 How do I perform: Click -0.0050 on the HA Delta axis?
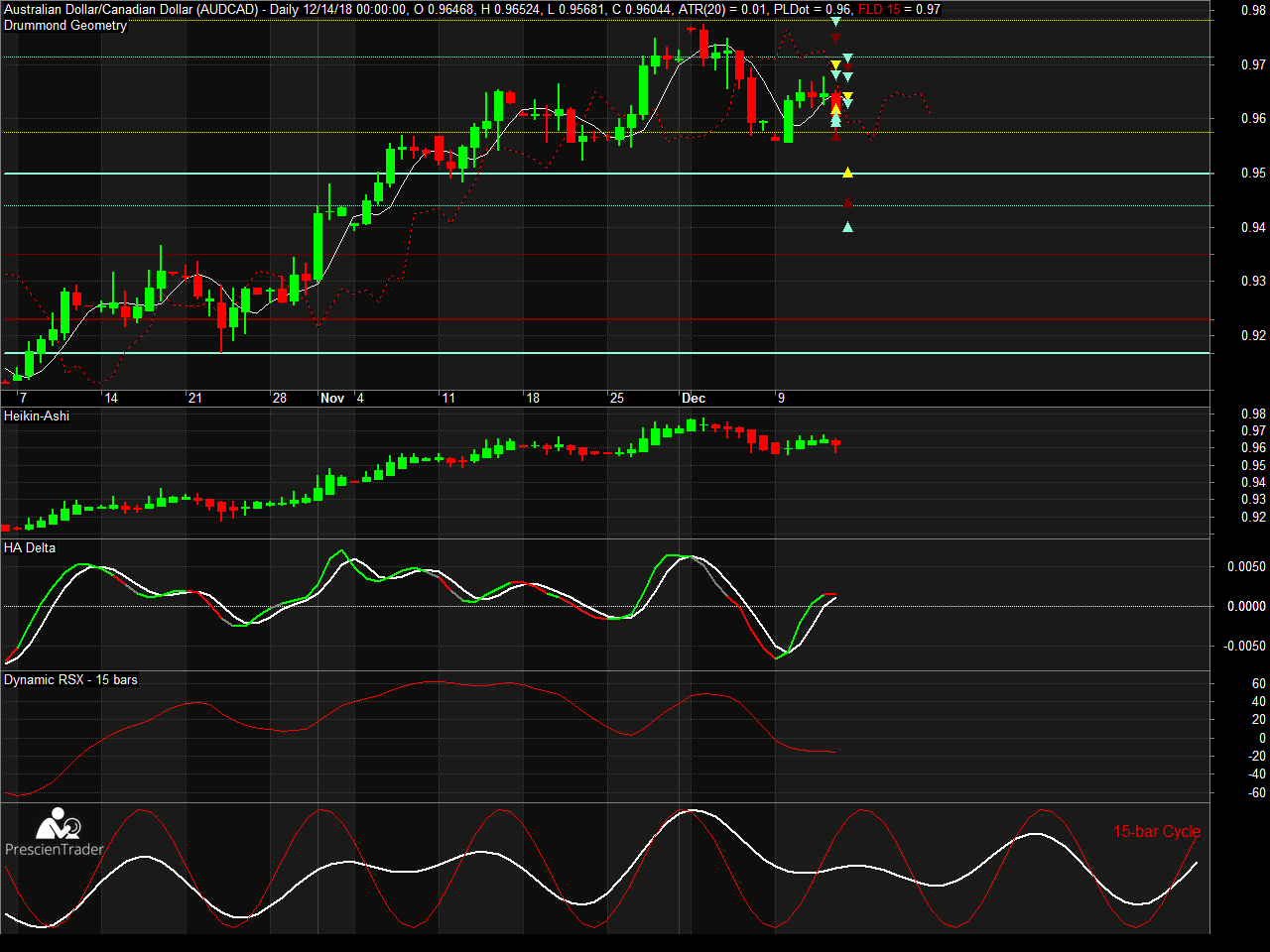(1243, 647)
